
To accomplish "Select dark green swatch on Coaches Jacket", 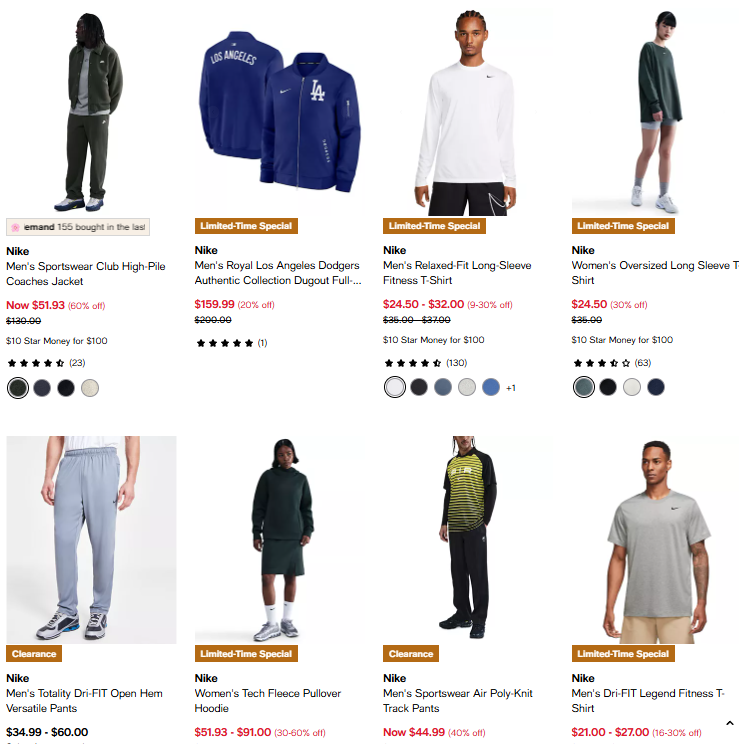I will tap(18, 388).
